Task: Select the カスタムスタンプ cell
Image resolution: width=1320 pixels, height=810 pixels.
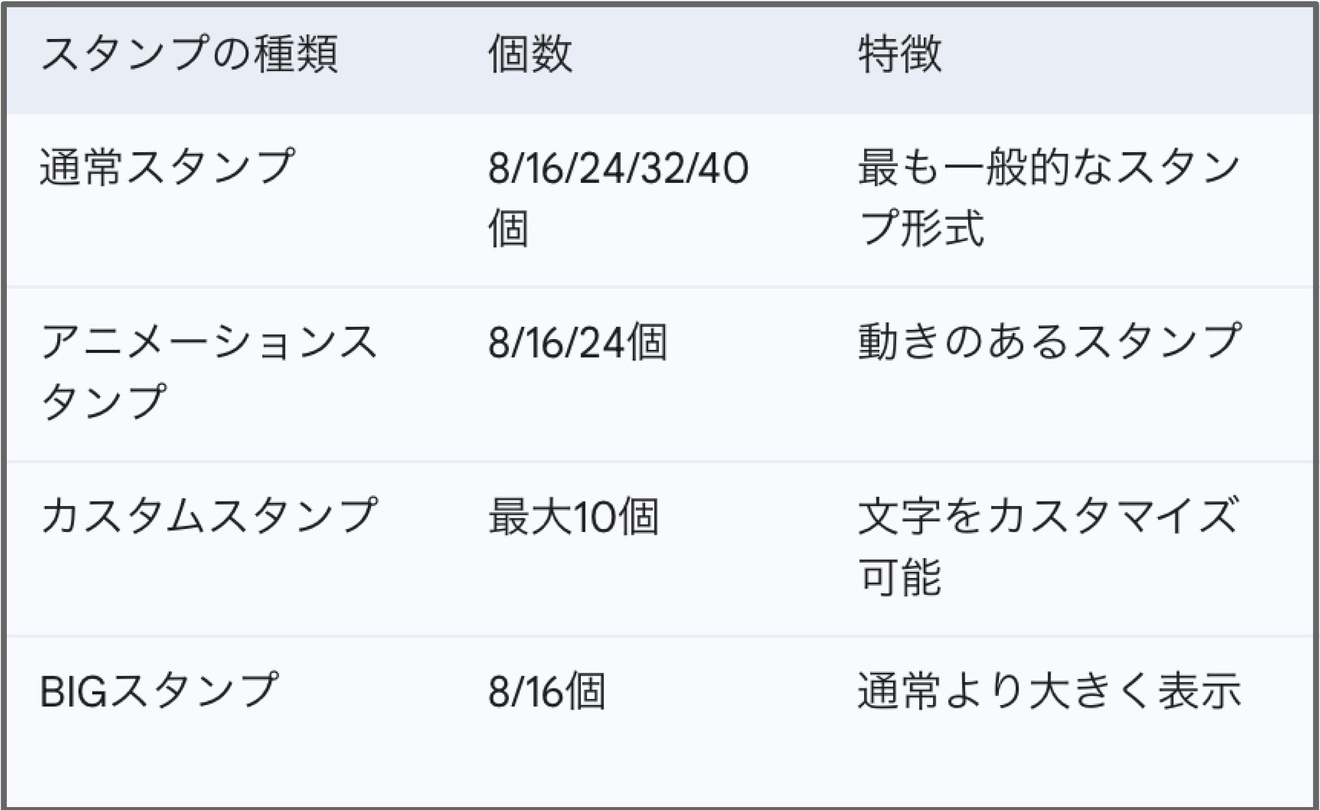Action: point(209,517)
